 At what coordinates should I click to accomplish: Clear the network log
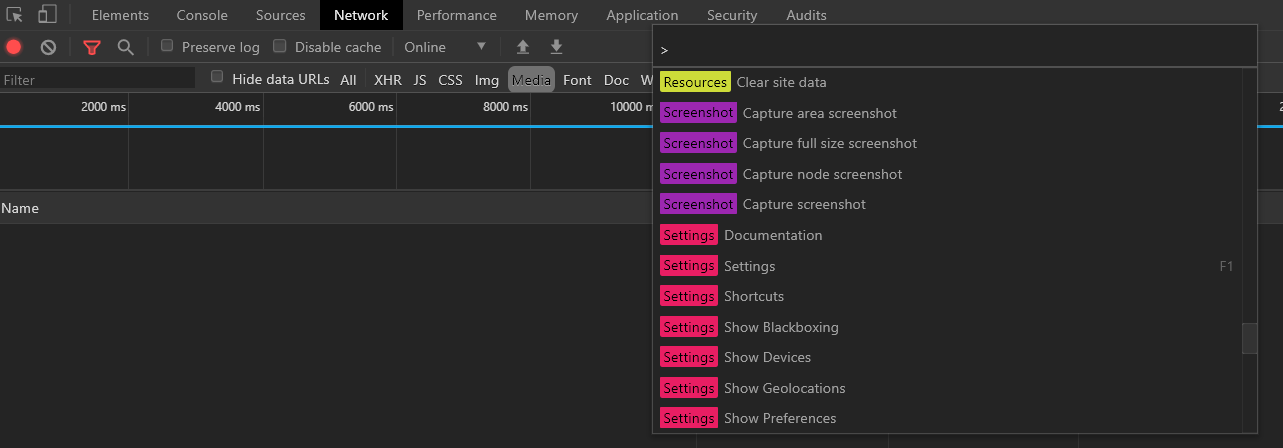(x=48, y=47)
